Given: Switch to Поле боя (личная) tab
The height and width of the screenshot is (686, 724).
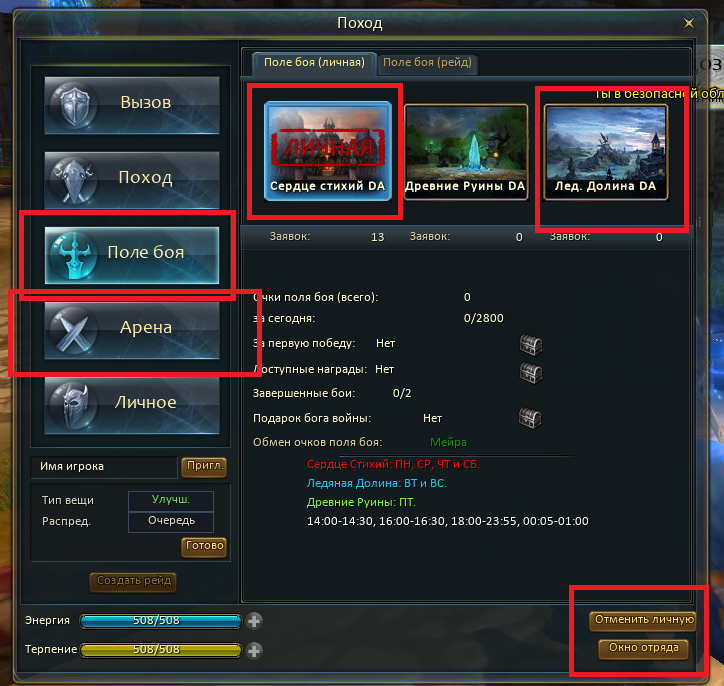Looking at the screenshot, I should point(314,63).
